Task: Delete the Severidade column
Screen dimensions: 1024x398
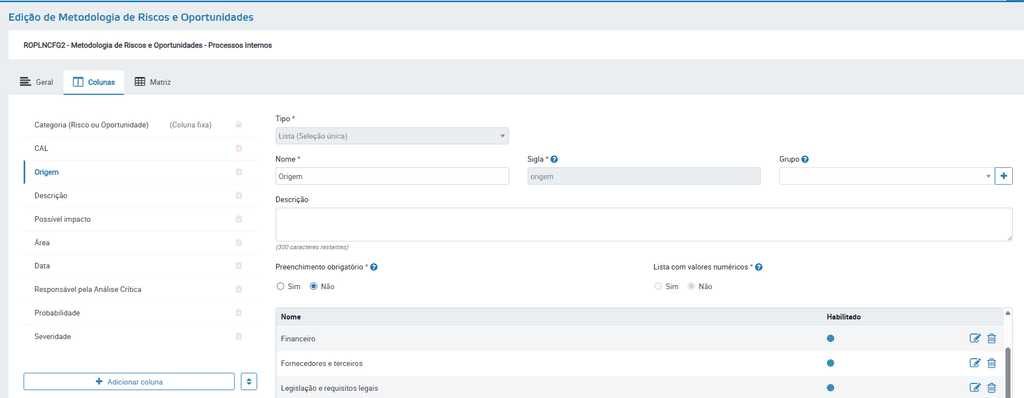Action: pyautogui.click(x=238, y=337)
